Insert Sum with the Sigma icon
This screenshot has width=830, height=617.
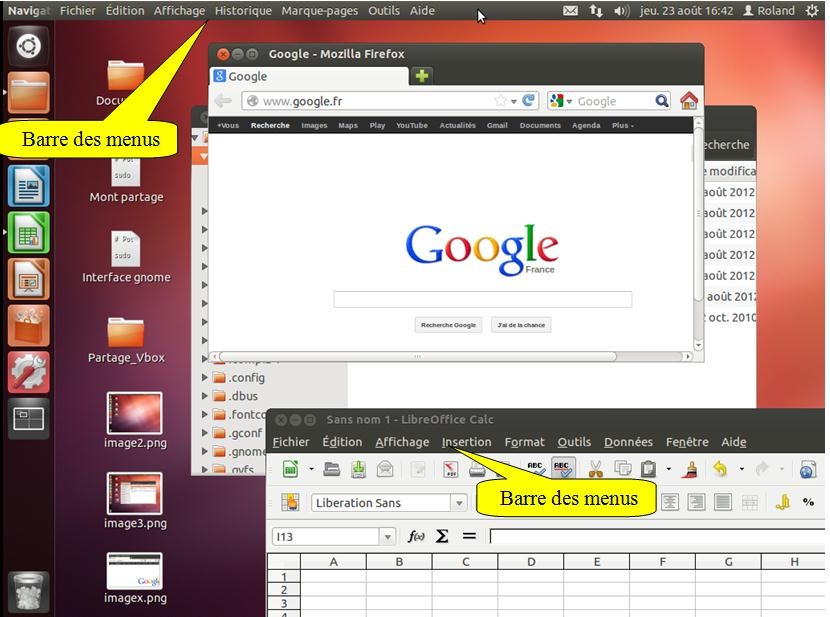click(x=442, y=536)
